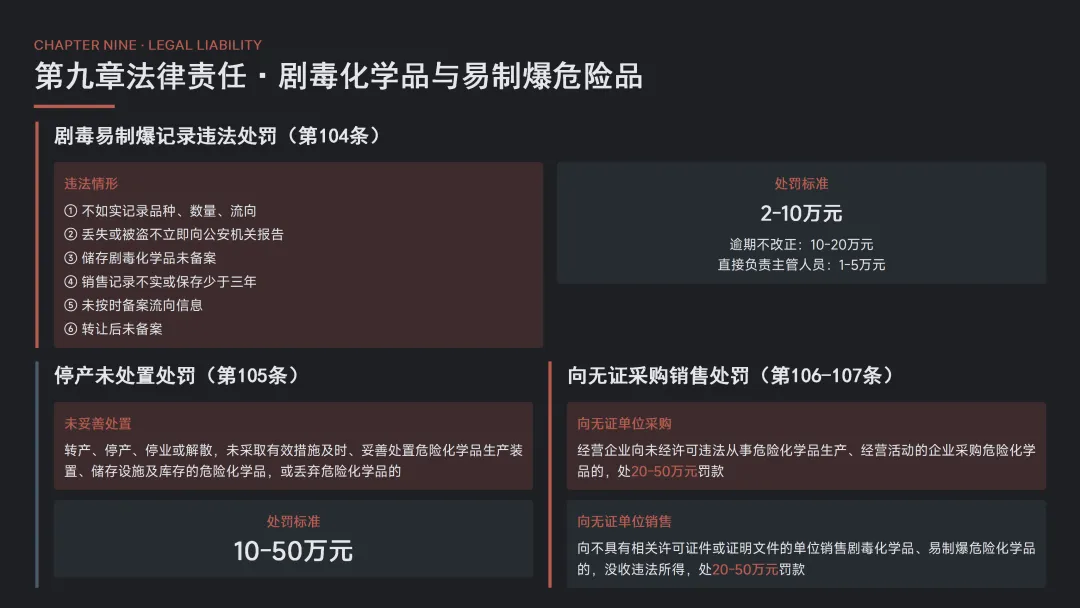Screen dimensions: 1080x608
Task: Click the 未妥善处置 card label
Action: coord(98,424)
